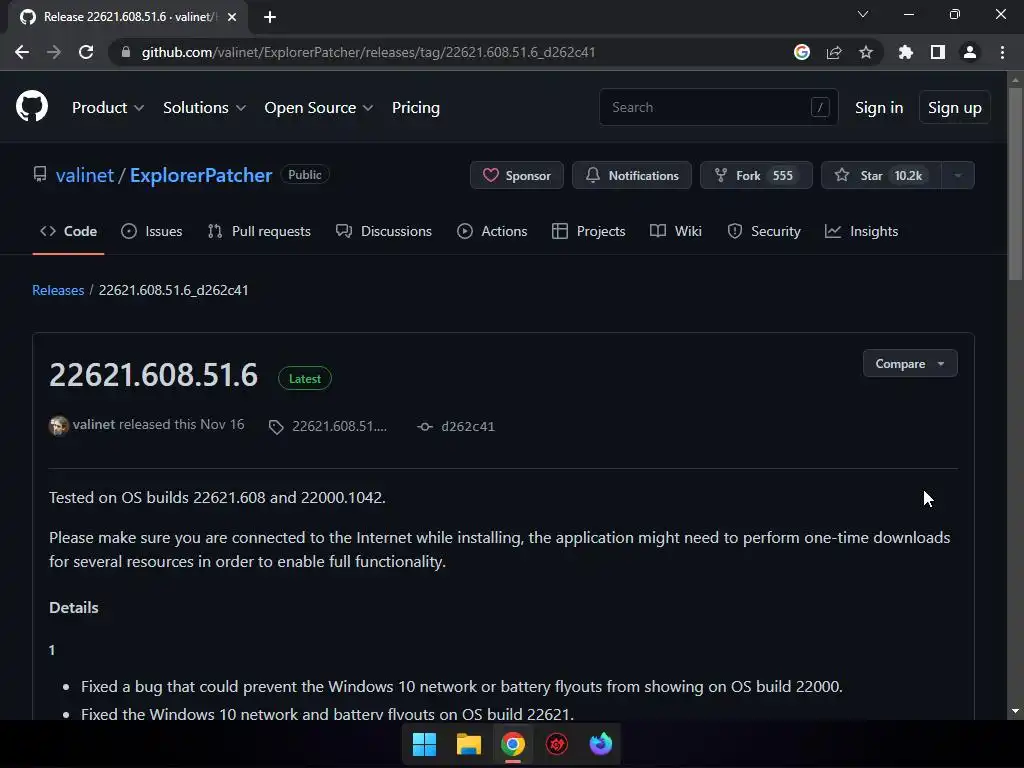
Task: Click the Latest release badge
Action: point(305,379)
